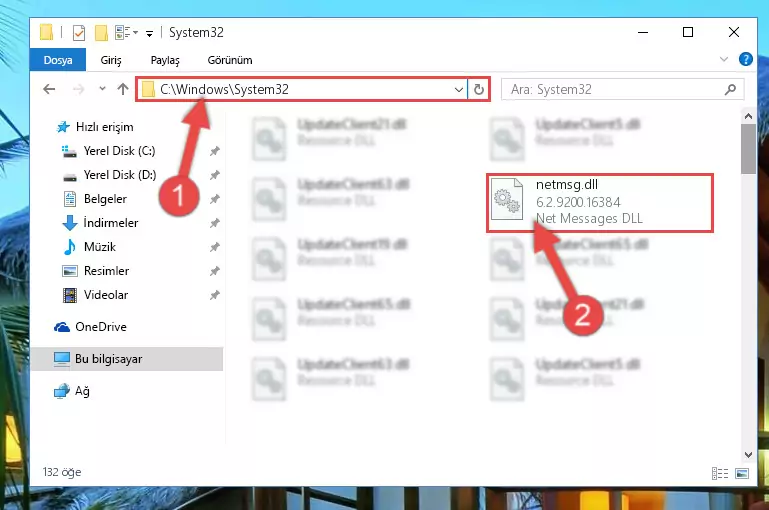Screen dimensions: 769x510
Task: Expand the address bar history dropdown
Action: [x=459, y=89]
